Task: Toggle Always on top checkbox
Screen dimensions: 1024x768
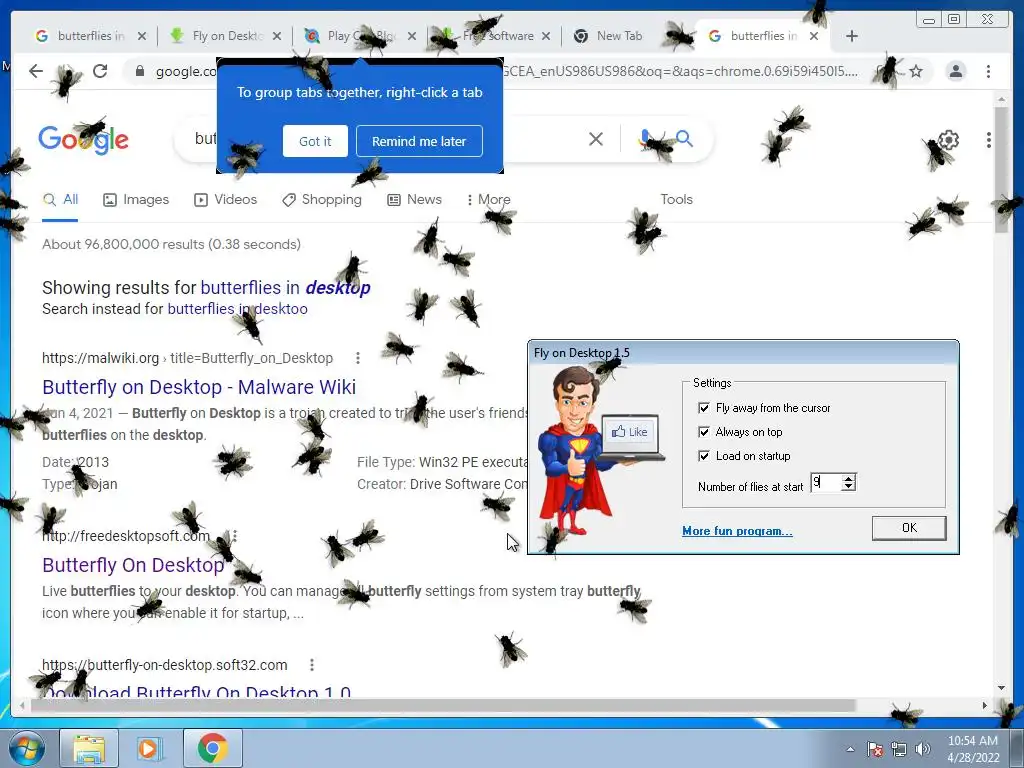Action: click(x=704, y=432)
